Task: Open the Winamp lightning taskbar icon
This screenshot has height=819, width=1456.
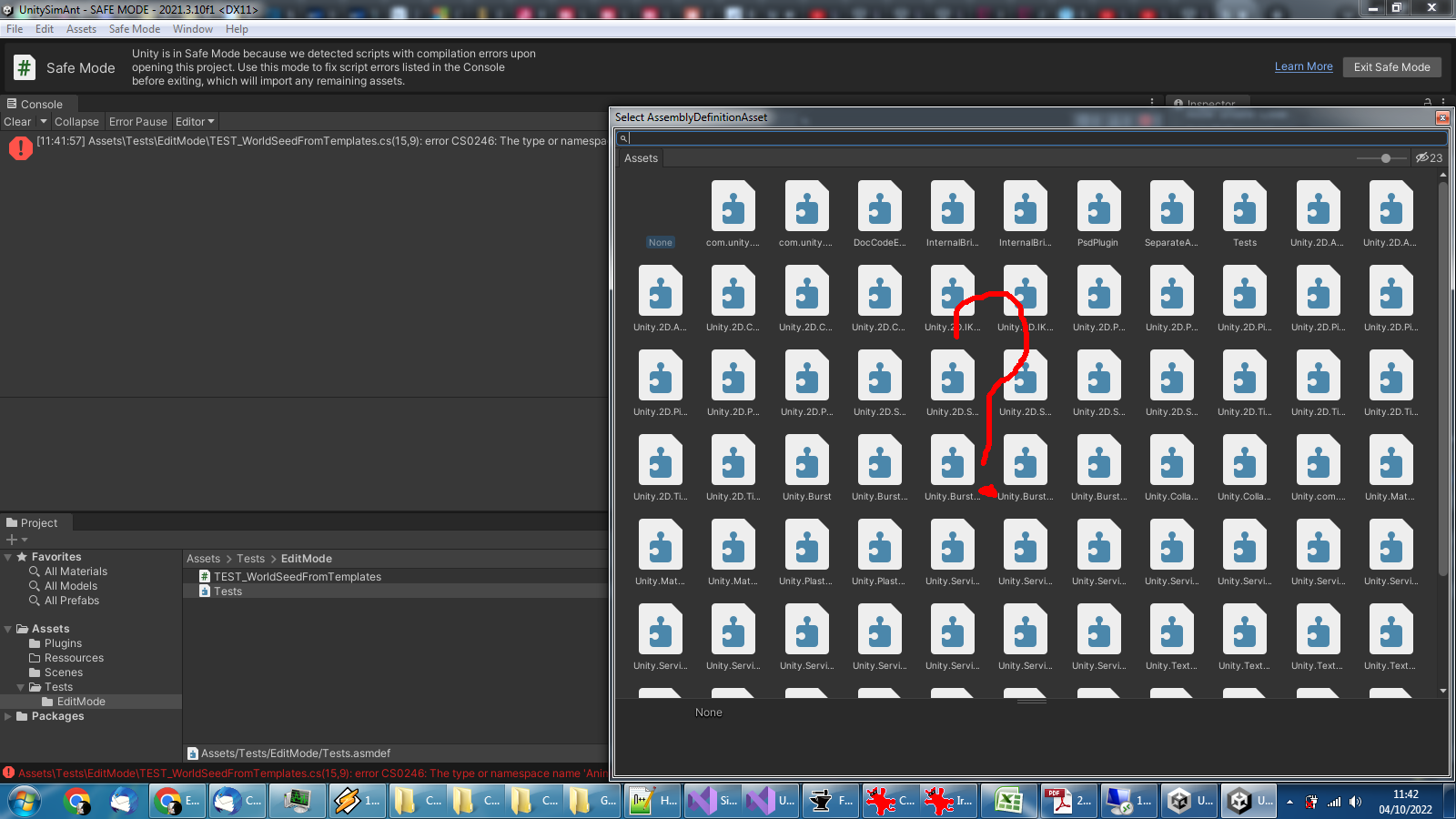Action: [358, 801]
